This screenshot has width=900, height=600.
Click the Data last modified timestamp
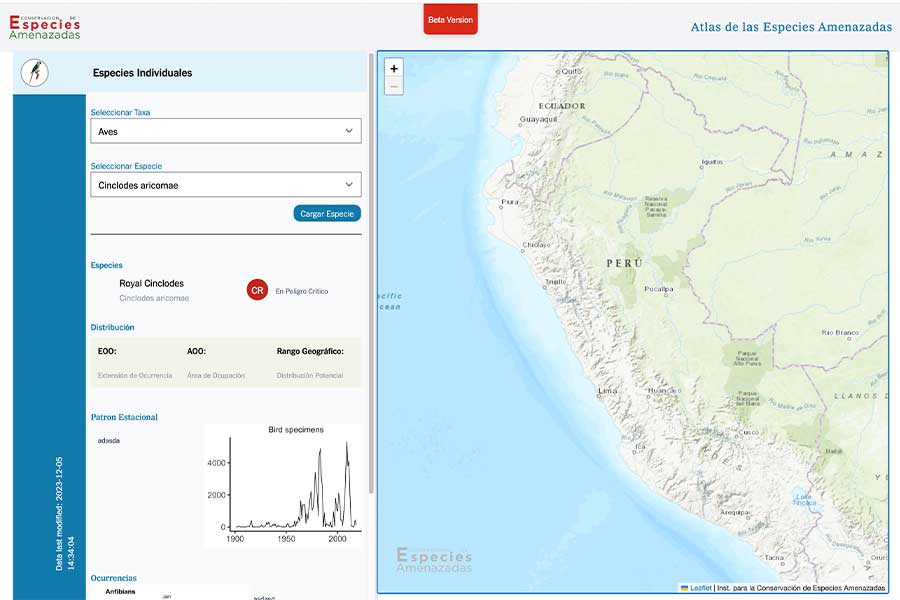pyautogui.click(x=65, y=513)
